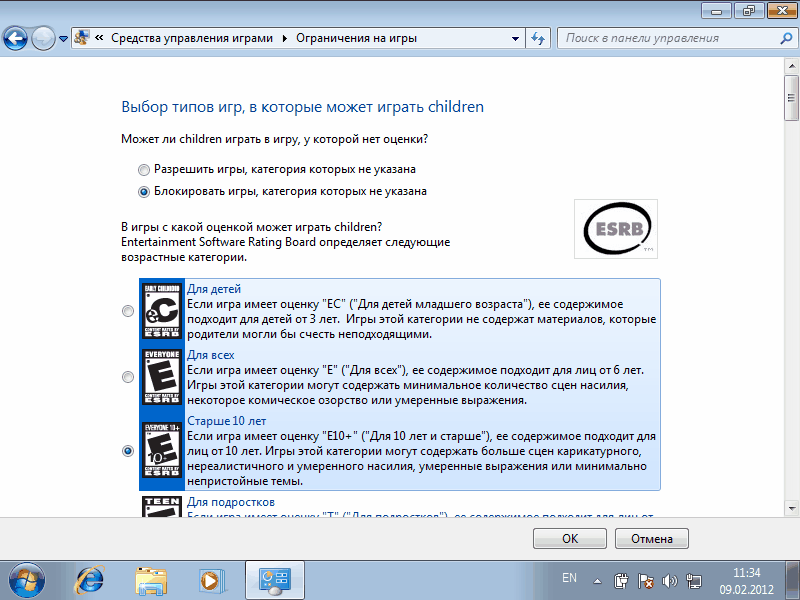Click the EN language indicator
The height and width of the screenshot is (600, 800).
(569, 578)
